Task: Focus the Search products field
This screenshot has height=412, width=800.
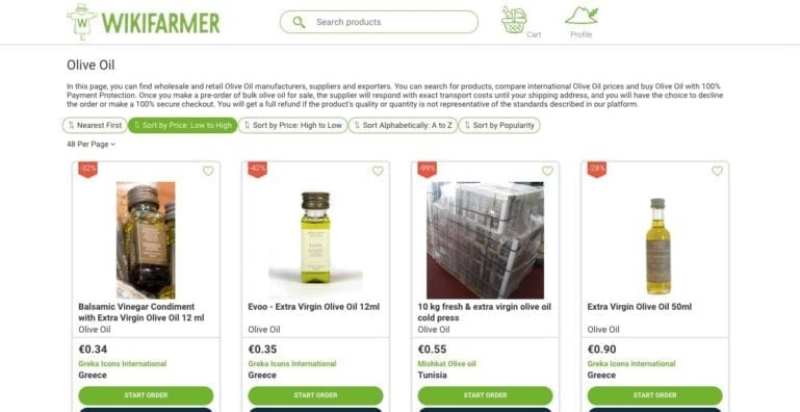Action: (379, 22)
